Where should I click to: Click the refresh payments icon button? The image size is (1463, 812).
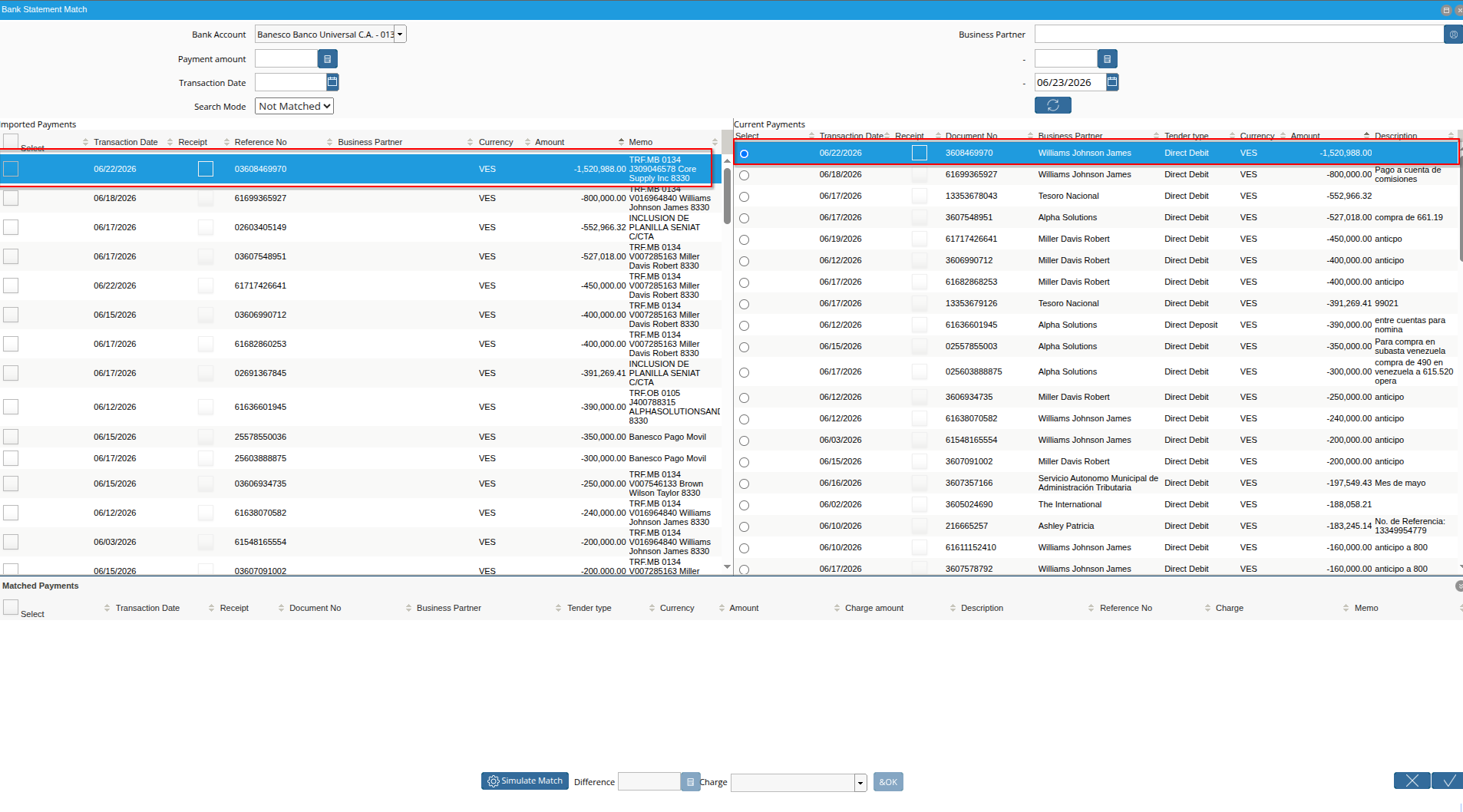pyautogui.click(x=1052, y=105)
